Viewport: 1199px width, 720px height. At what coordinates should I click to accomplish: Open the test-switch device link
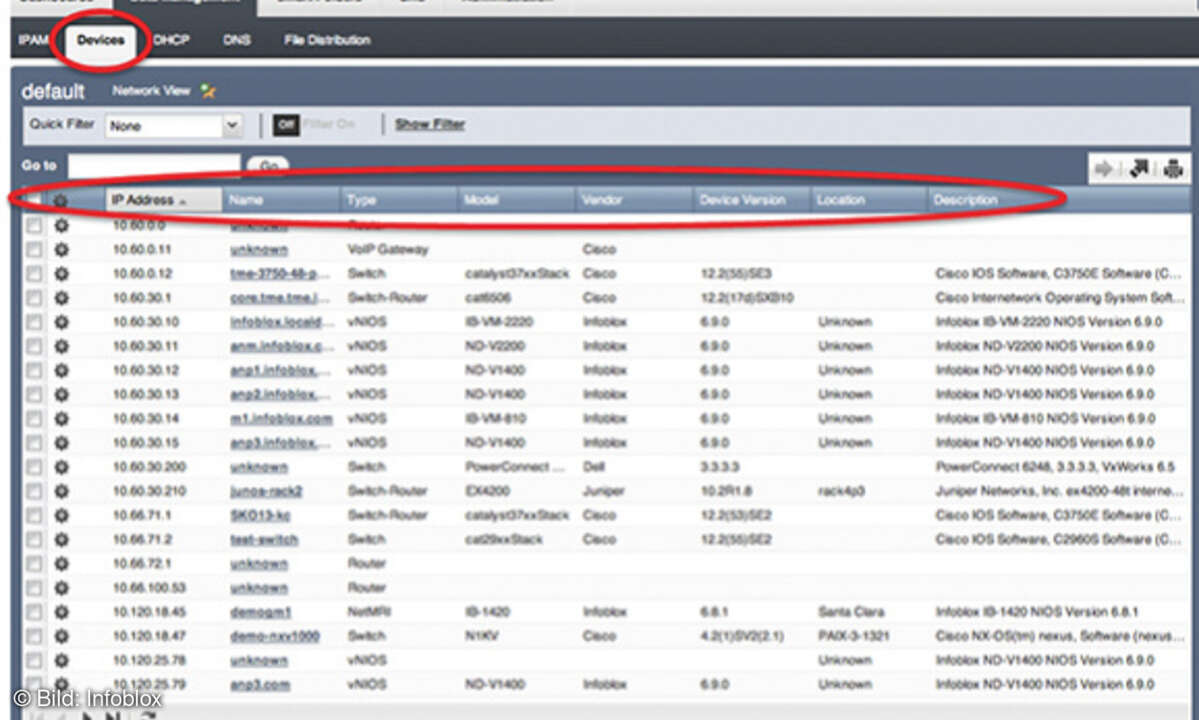264,540
